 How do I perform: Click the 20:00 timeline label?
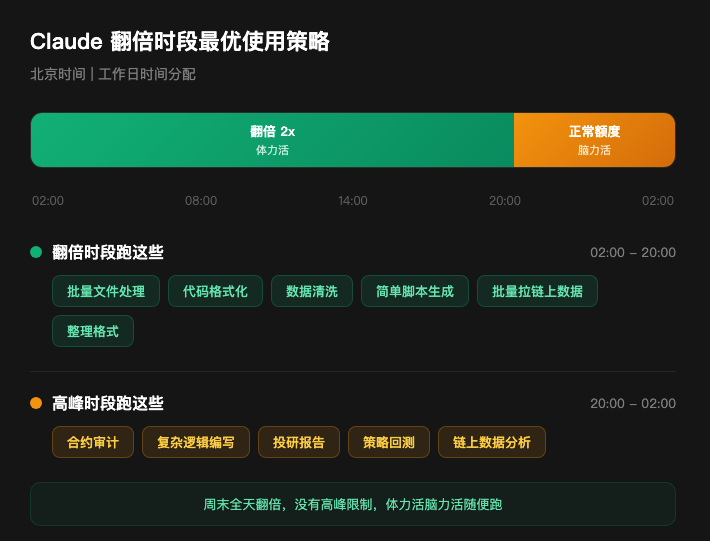(x=505, y=201)
